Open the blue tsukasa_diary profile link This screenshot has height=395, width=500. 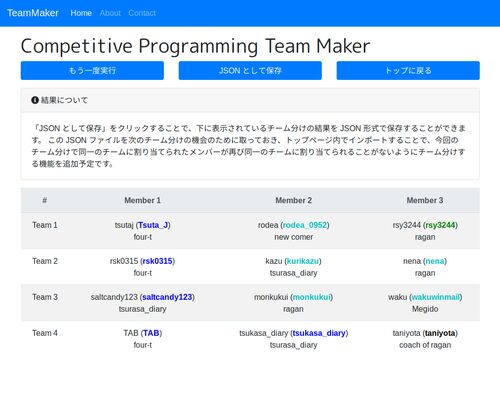click(x=319, y=333)
